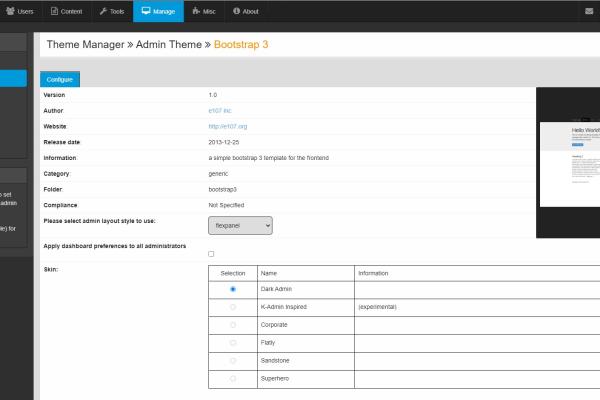Screen dimensions: 600x400
Task: Open the Misc menu
Action: point(204,11)
